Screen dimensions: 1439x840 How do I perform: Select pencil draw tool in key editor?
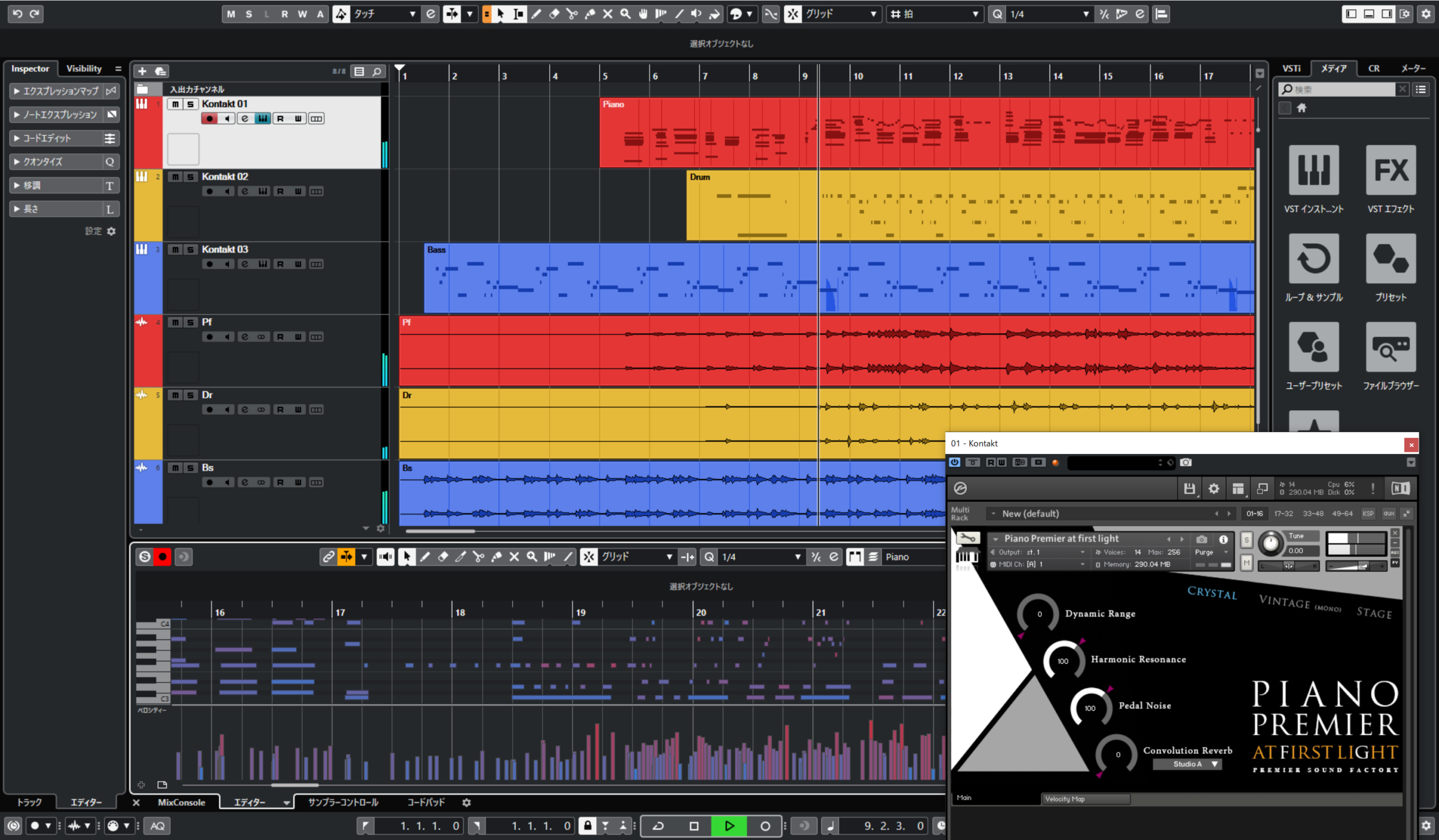pos(425,557)
